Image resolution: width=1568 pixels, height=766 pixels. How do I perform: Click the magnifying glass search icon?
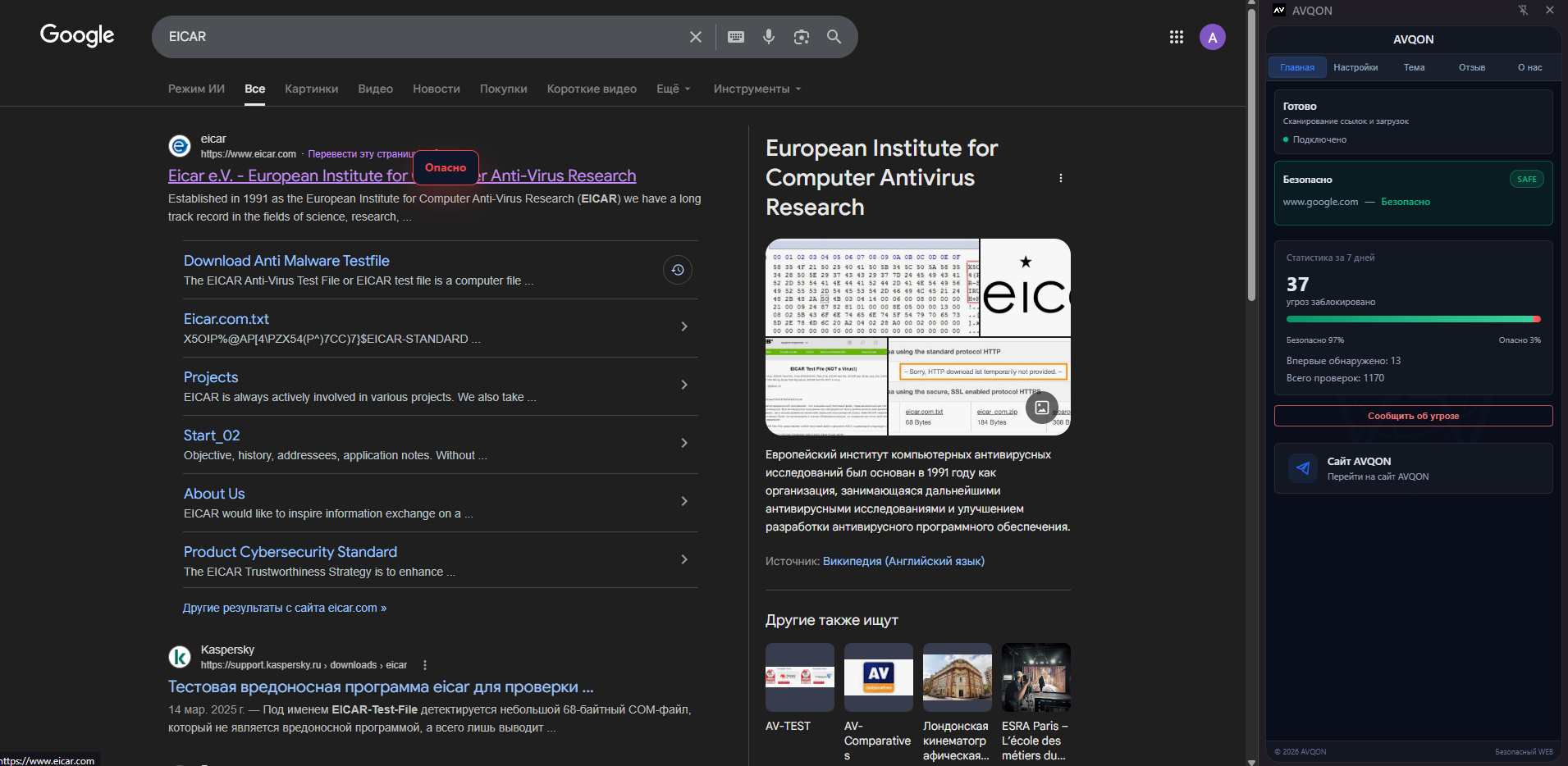[x=834, y=37]
